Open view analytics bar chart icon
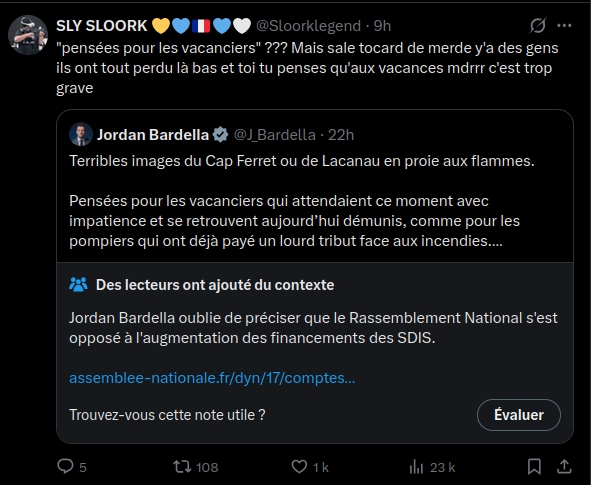Screen dimensions: 591x485 coord(416,467)
